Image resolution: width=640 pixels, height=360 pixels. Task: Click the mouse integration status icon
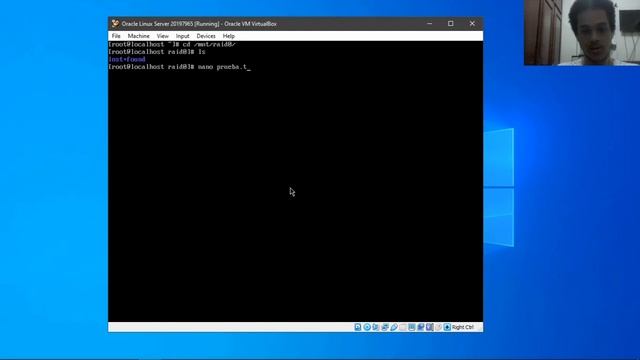point(438,327)
